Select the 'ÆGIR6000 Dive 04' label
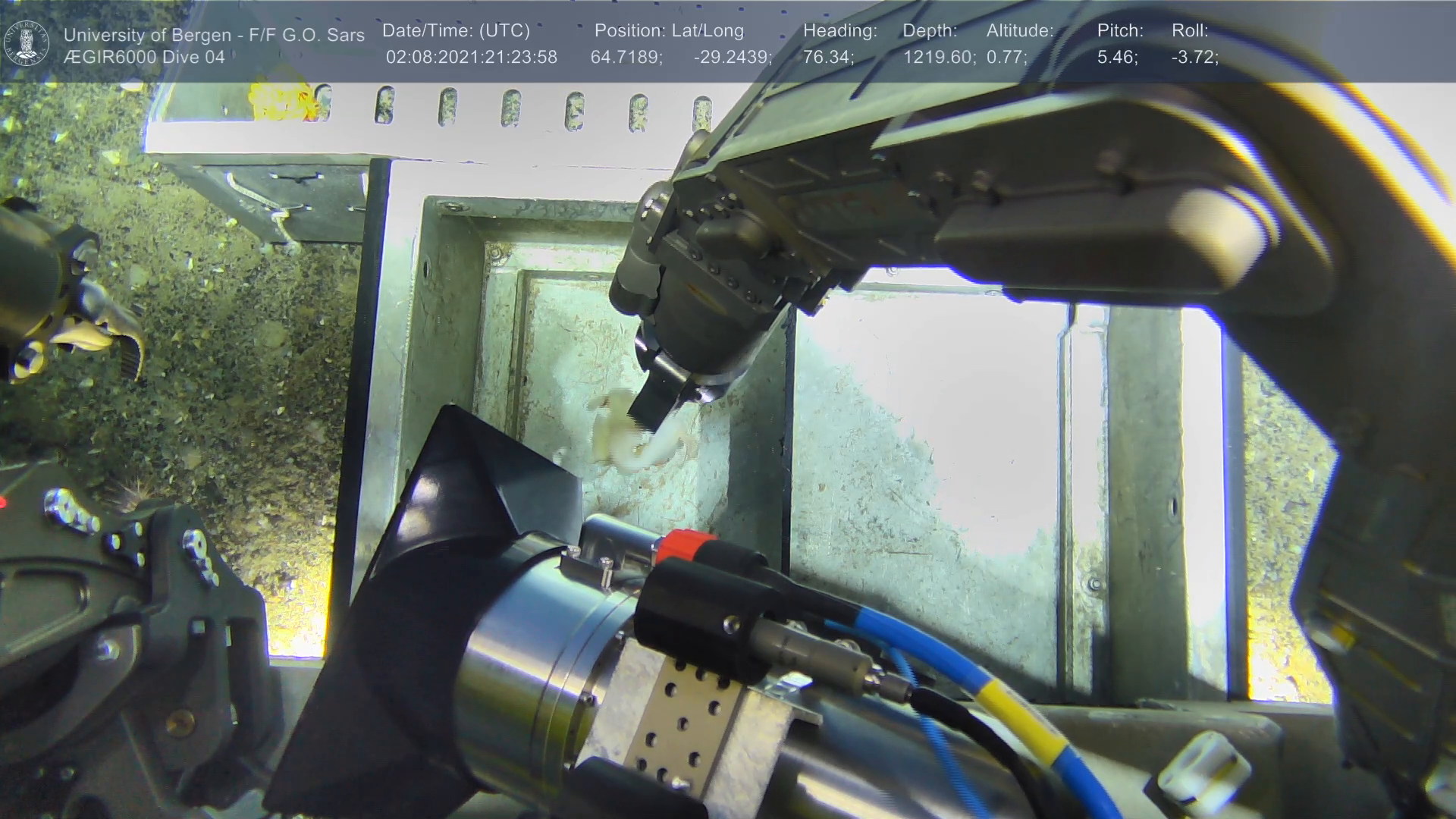 coord(144,58)
